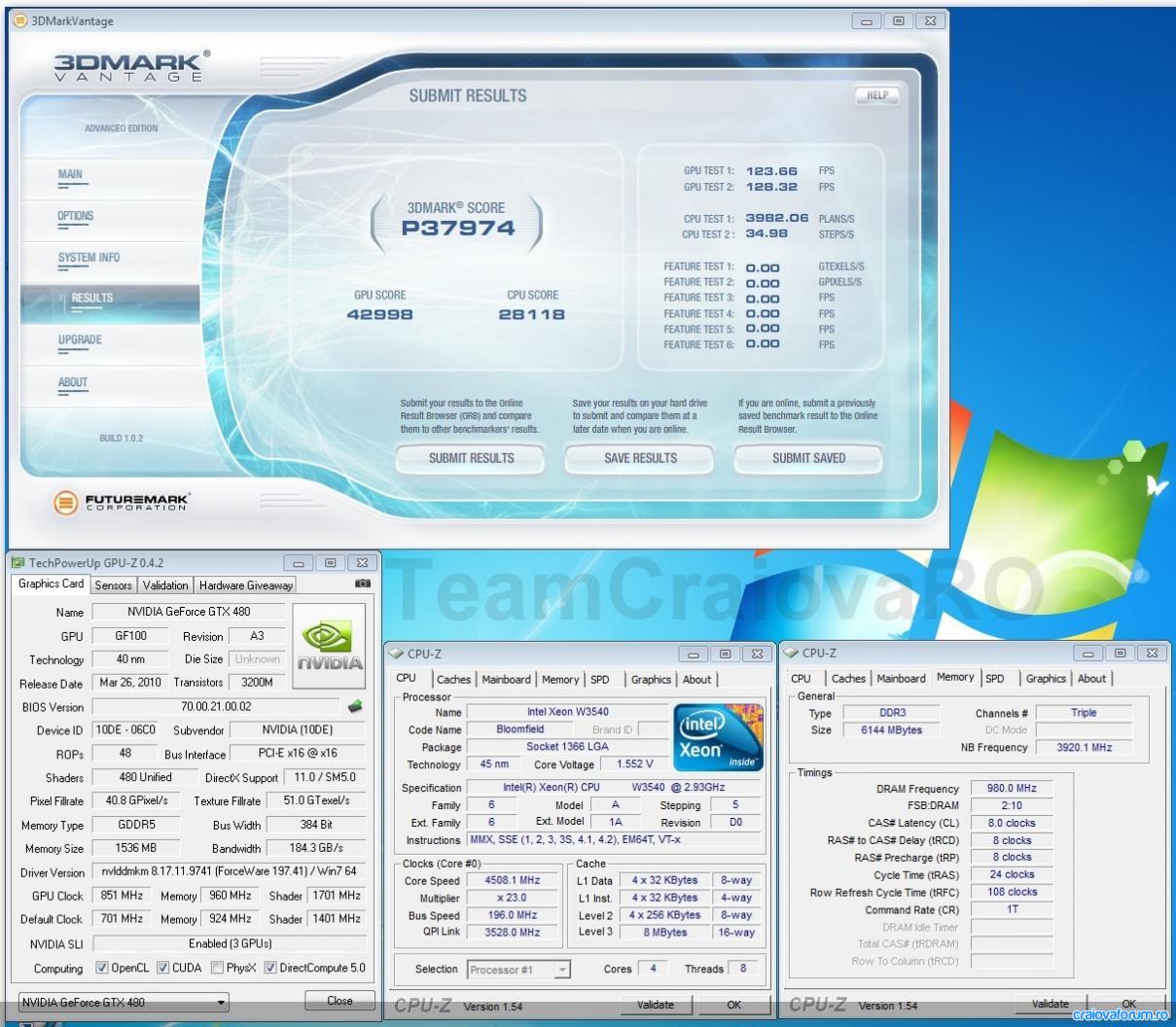Open the Hardware Giveaway tab in GPU-Z
This screenshot has width=1176, height=1027.
coord(246,585)
